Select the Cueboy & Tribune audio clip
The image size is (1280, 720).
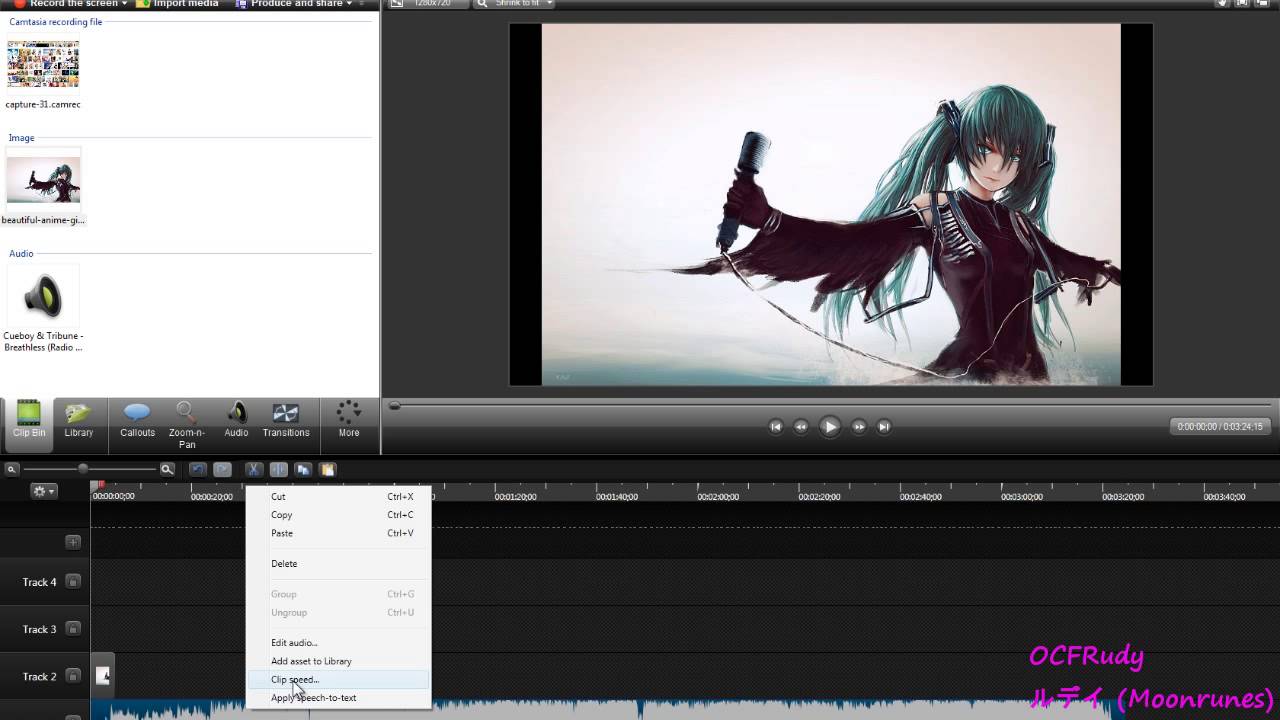tap(43, 297)
